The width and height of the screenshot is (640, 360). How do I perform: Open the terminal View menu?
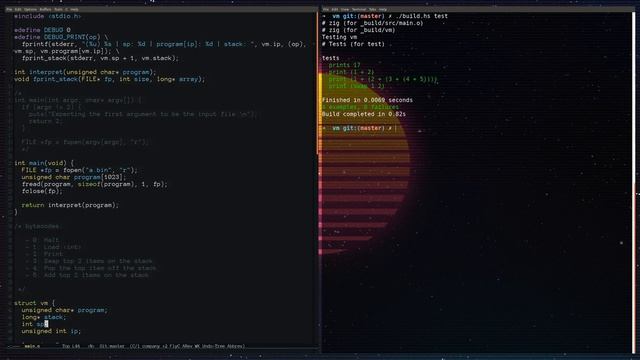(345, 9)
